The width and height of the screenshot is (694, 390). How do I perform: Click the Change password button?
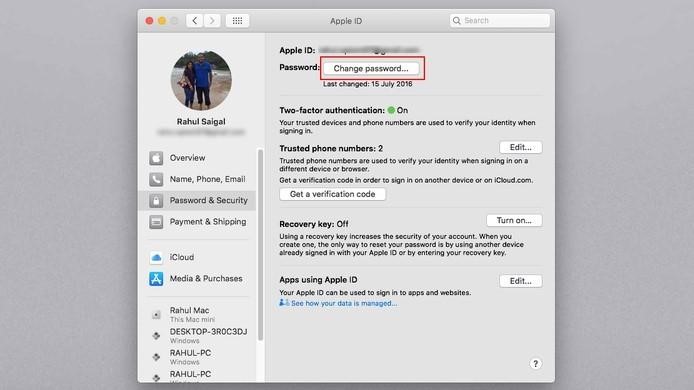[371, 68]
